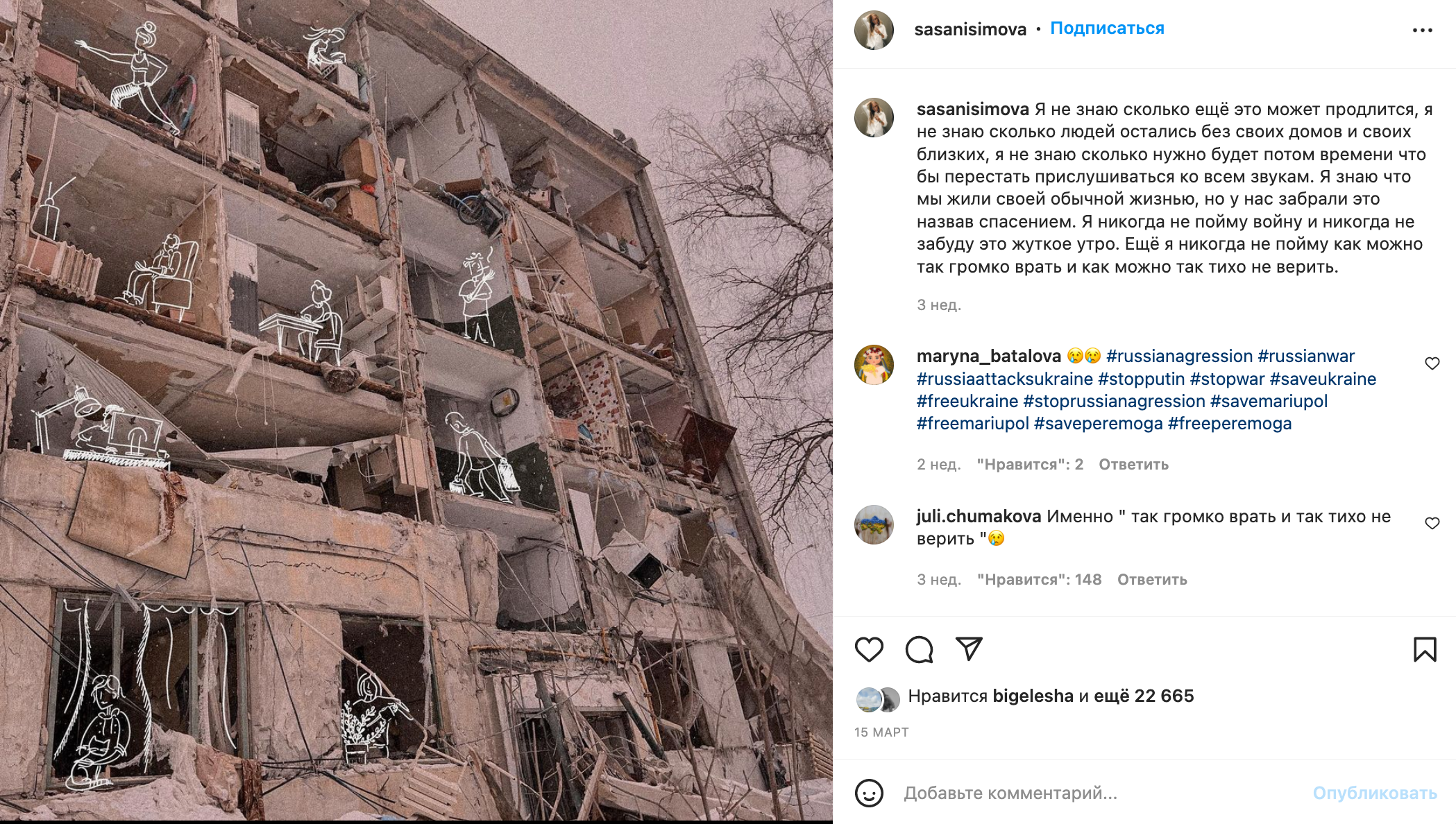This screenshot has width=1456, height=824.
Task: Reply to maryna_batalova's comment with Ответить
Action: (x=1133, y=465)
